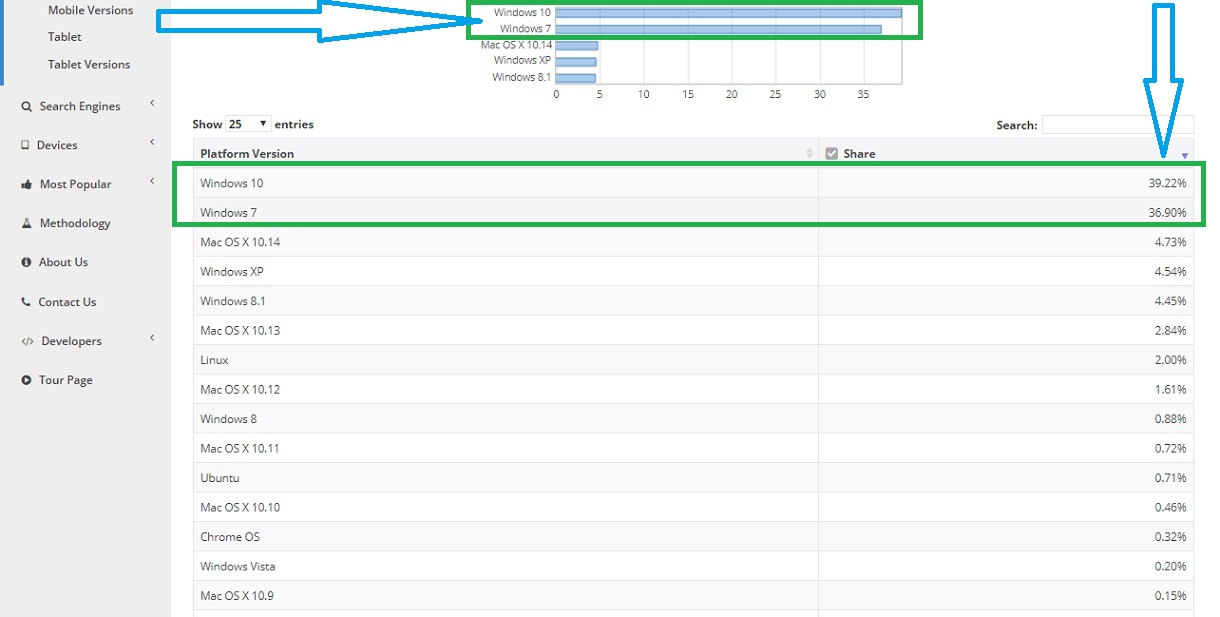Select the Windows XP table row
Viewport: 1220px width, 617px height.
point(693,272)
